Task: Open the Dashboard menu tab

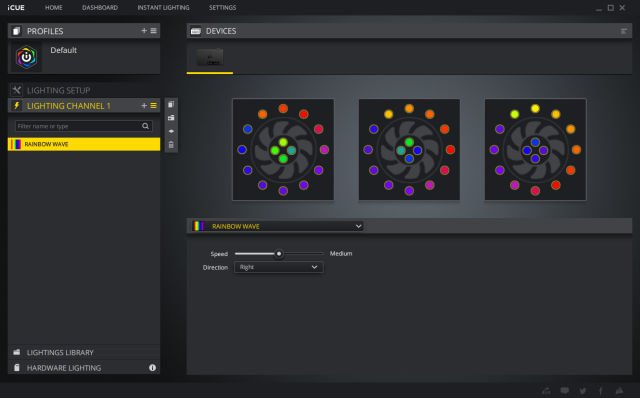Action: [x=100, y=8]
